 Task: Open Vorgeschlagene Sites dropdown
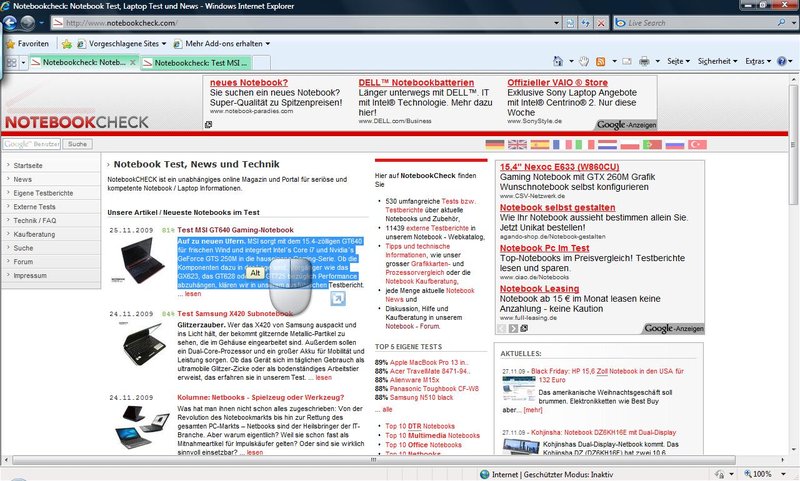pos(121,44)
